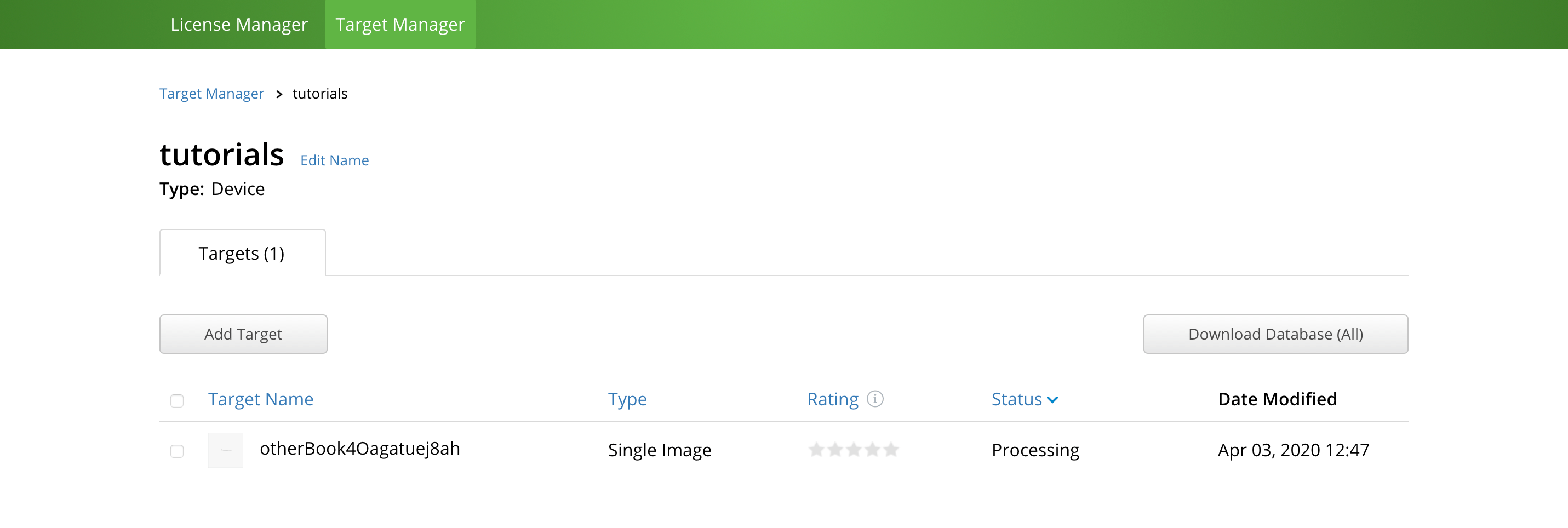Sort by the Rating column header
This screenshot has height=528, width=1568.
click(833, 399)
